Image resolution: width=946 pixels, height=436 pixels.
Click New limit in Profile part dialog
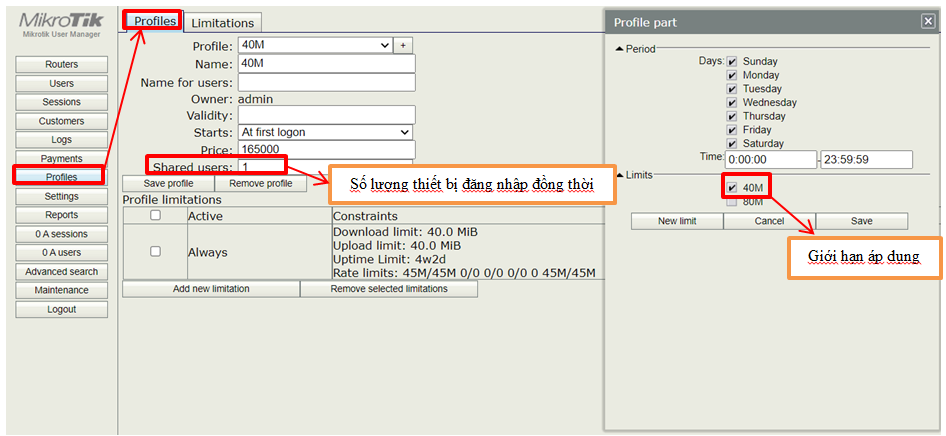pos(677,221)
